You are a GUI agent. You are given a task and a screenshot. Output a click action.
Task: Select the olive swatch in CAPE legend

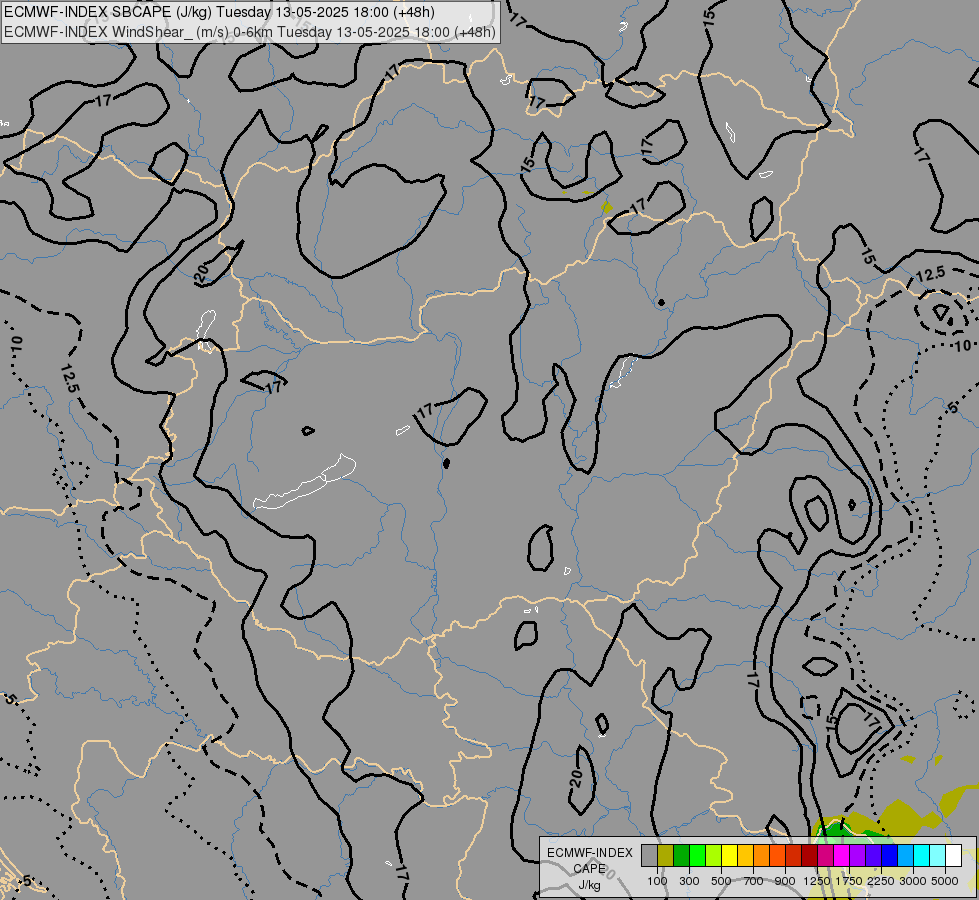[666, 855]
